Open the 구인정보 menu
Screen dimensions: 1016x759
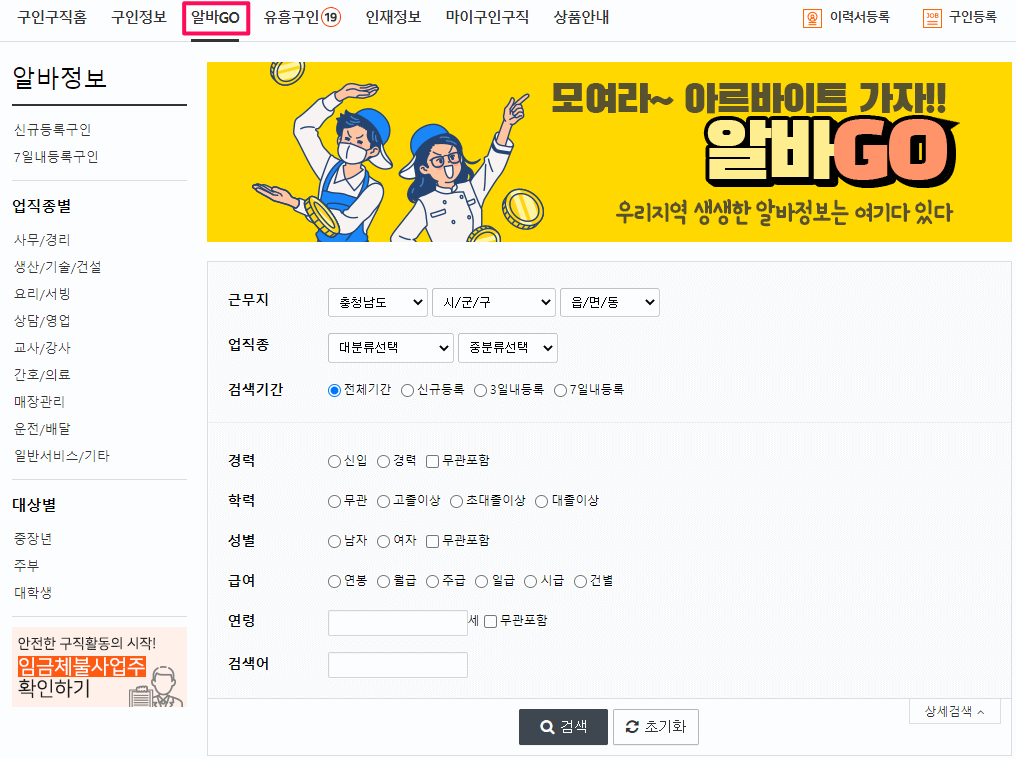(x=139, y=18)
